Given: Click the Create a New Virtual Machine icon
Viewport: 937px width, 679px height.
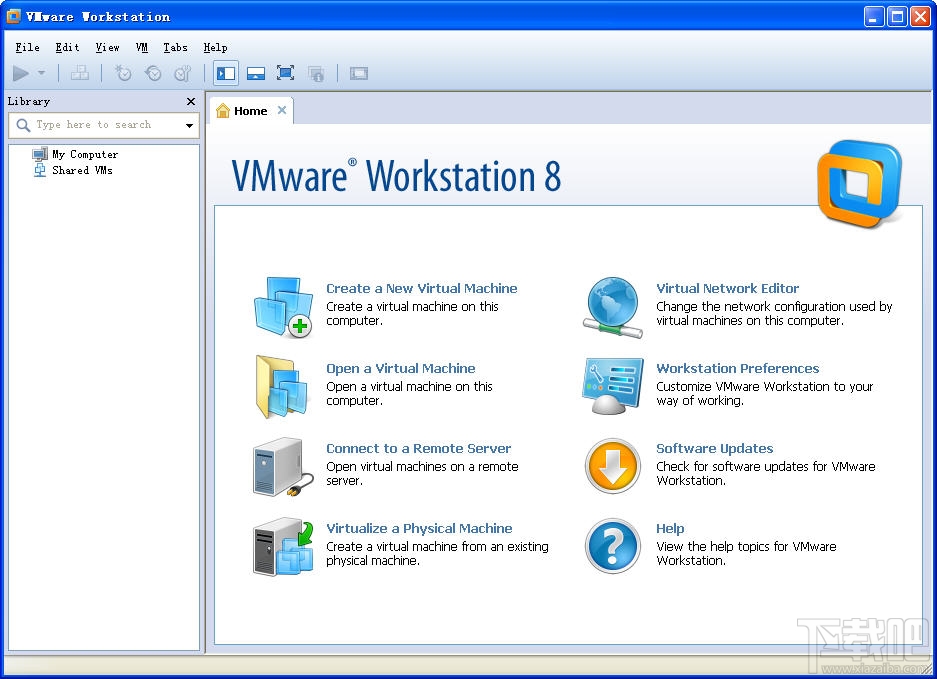Looking at the screenshot, I should click(x=284, y=307).
